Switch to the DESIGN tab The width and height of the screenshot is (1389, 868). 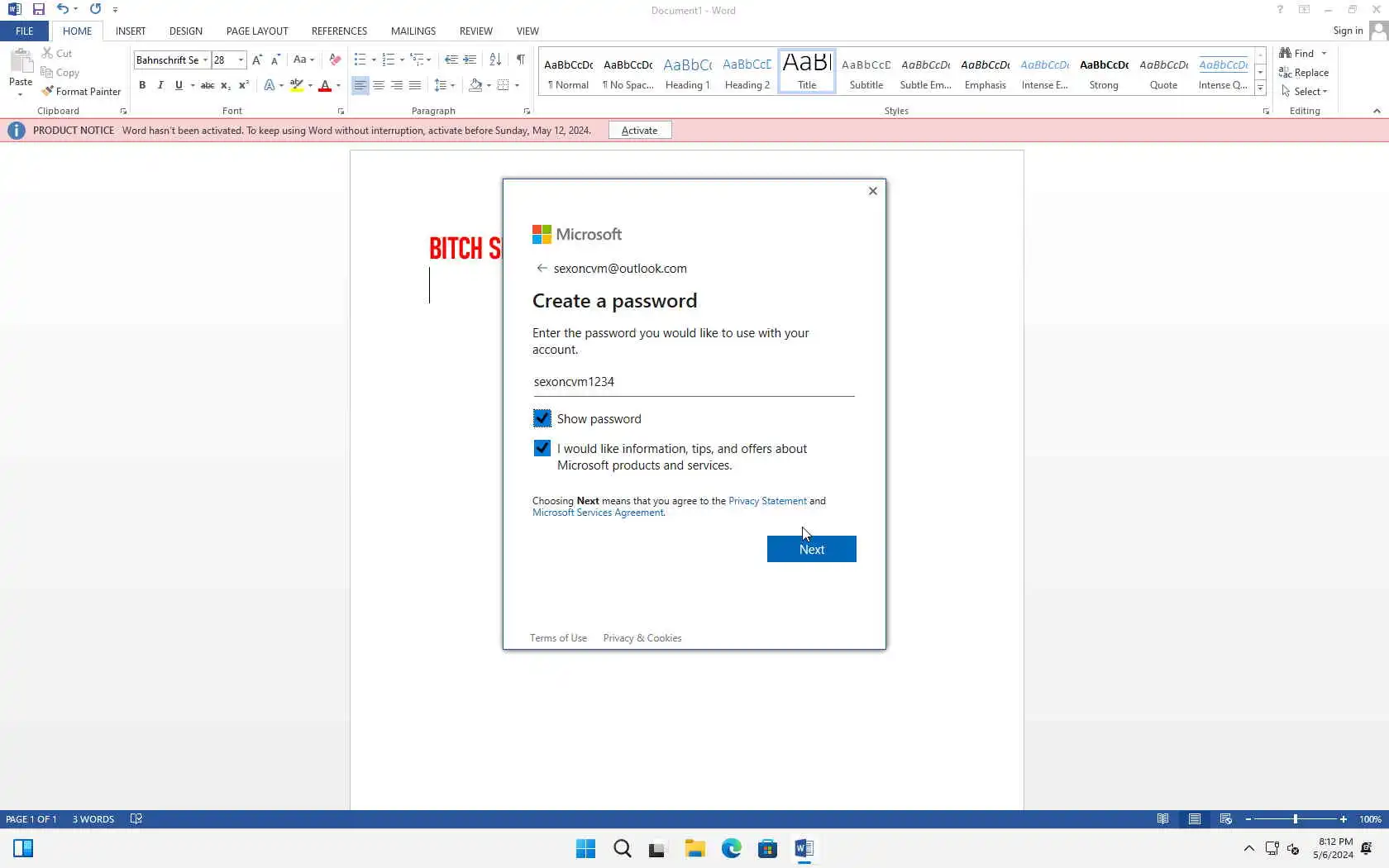pyautogui.click(x=186, y=31)
